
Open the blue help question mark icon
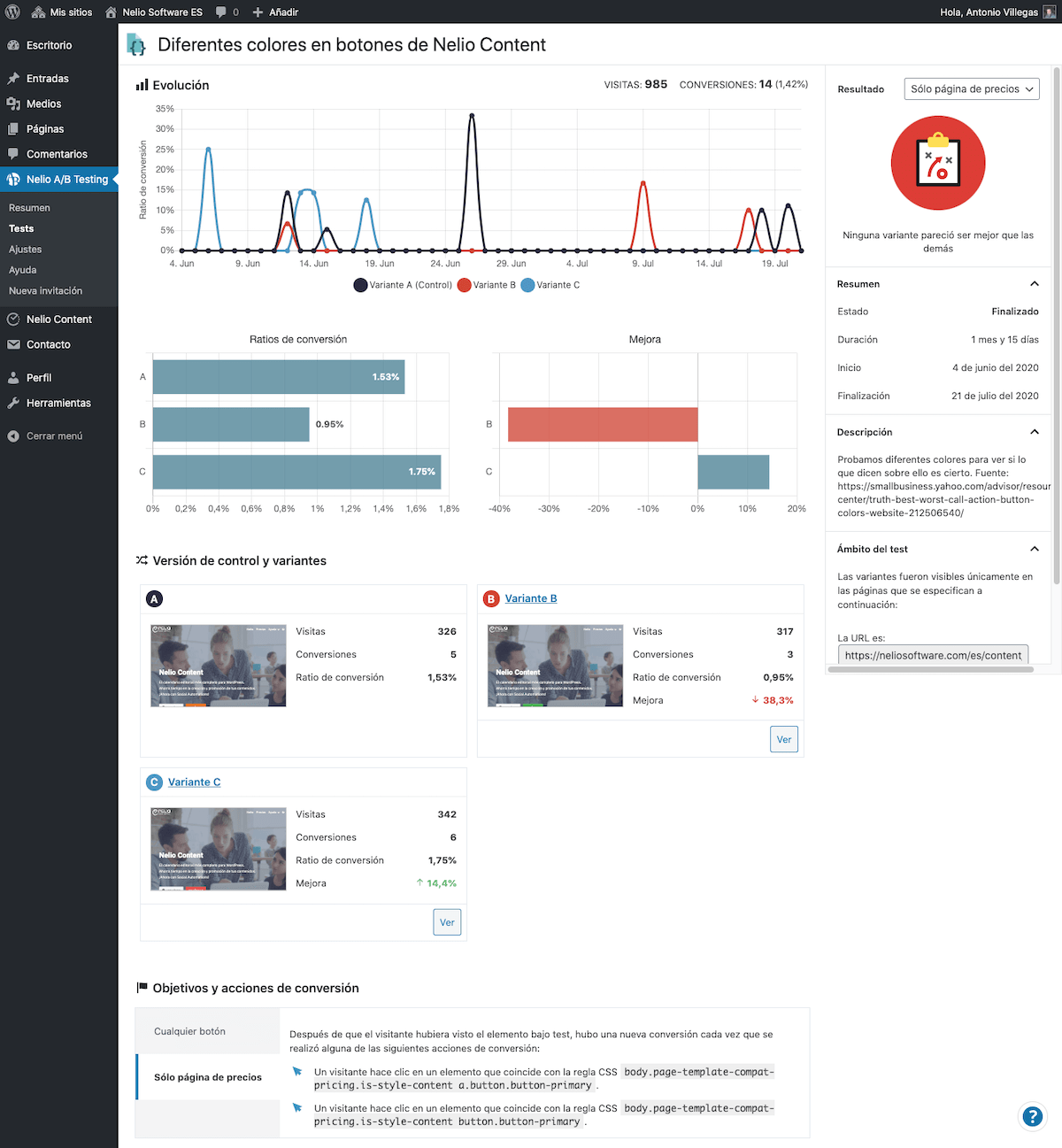point(1032,1116)
